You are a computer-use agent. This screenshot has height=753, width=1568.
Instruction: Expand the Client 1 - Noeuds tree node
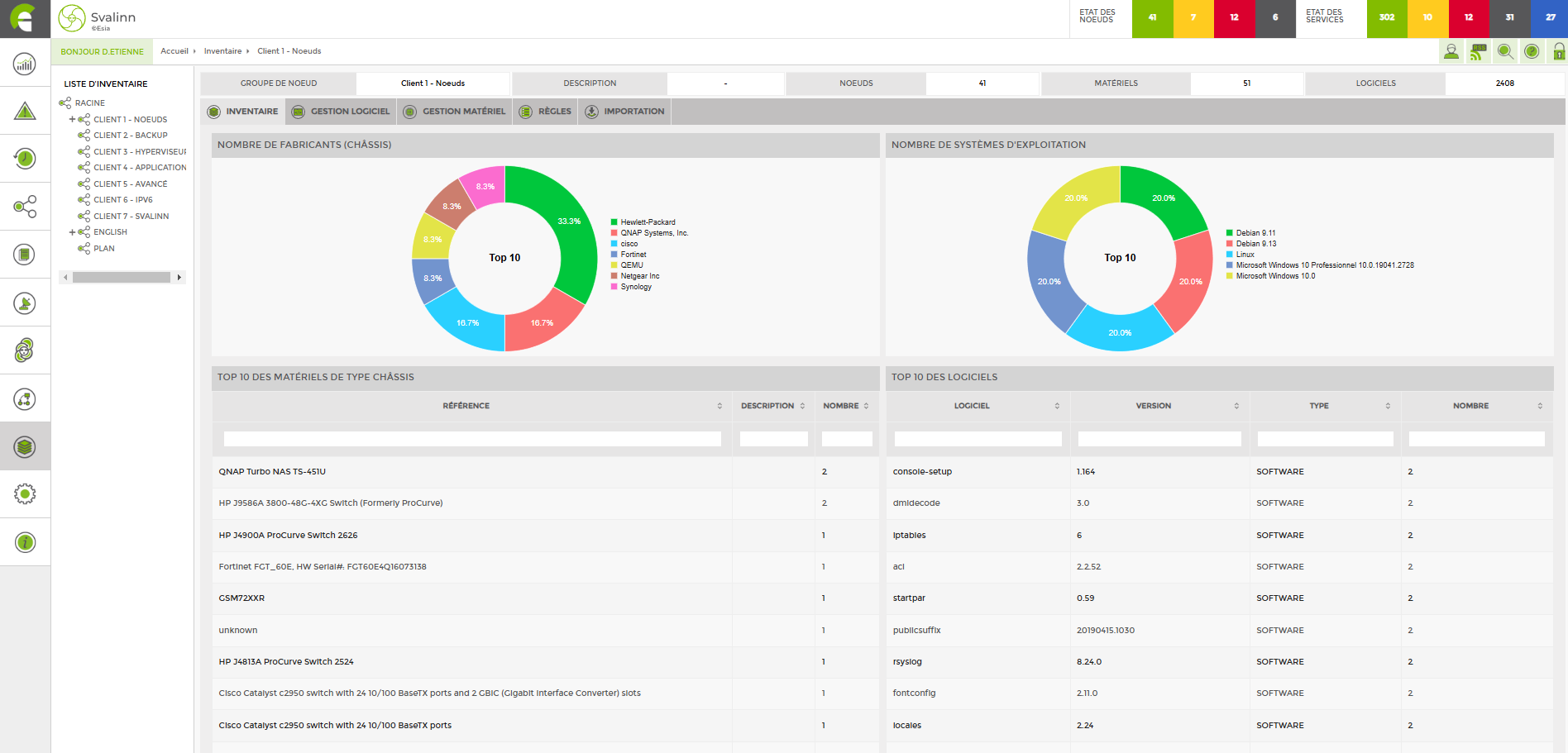coord(72,120)
